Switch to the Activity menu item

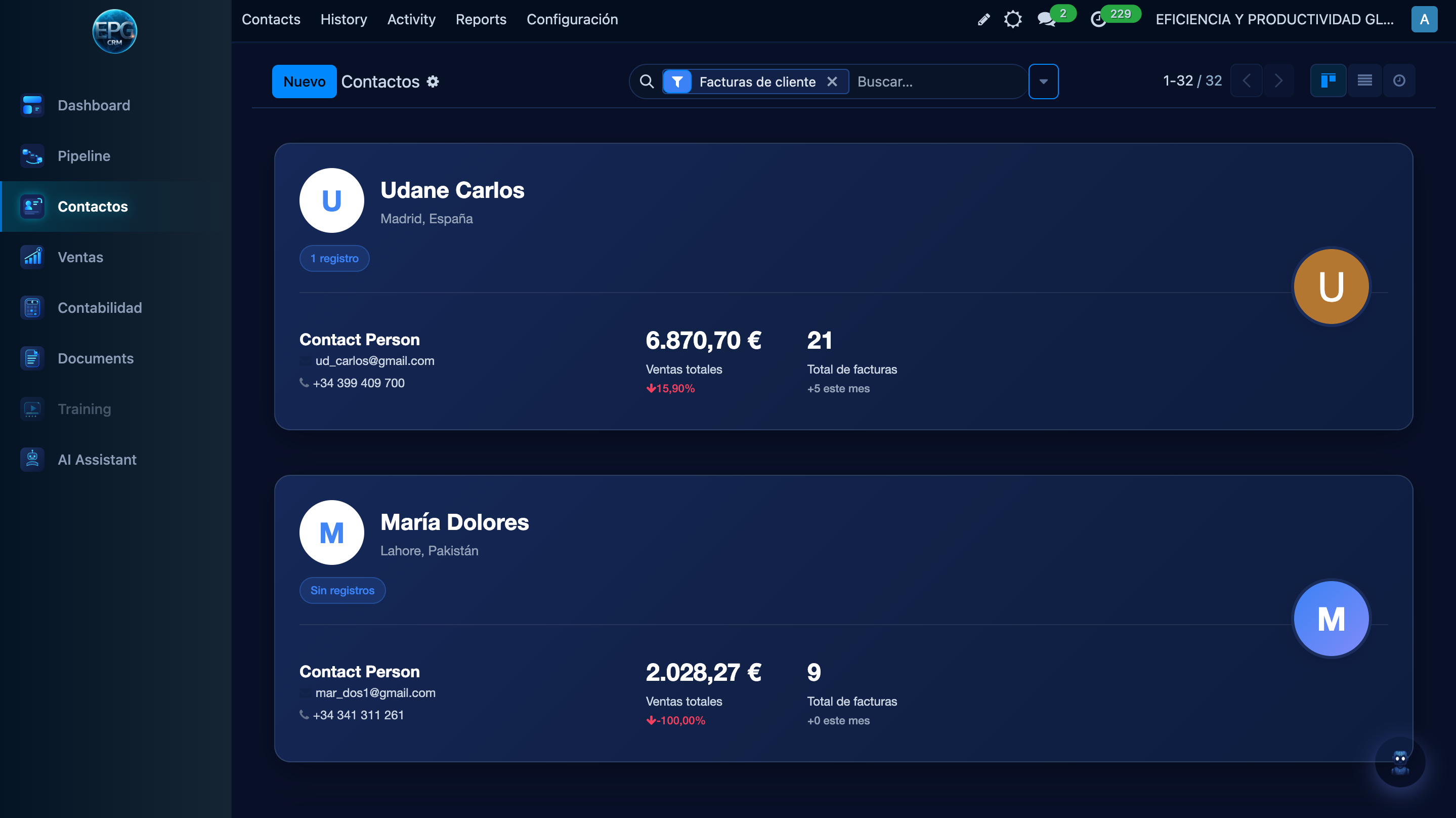(x=411, y=19)
